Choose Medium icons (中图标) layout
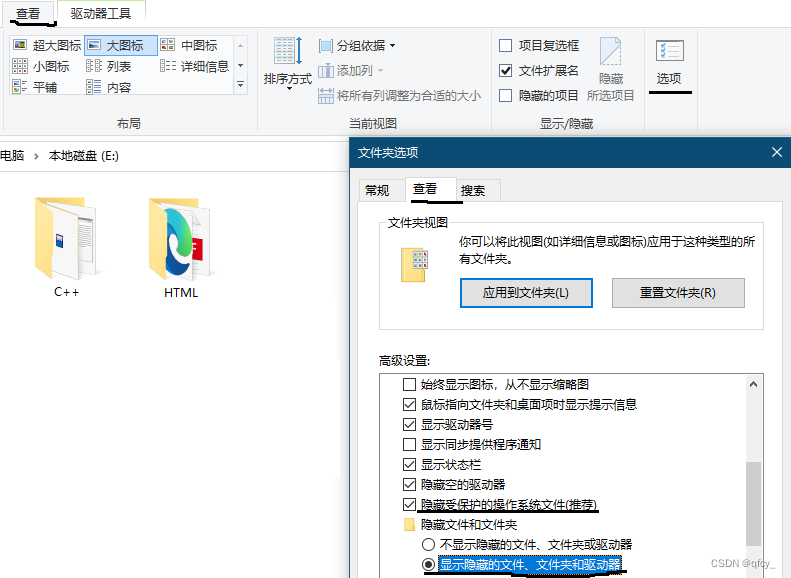 189,45
